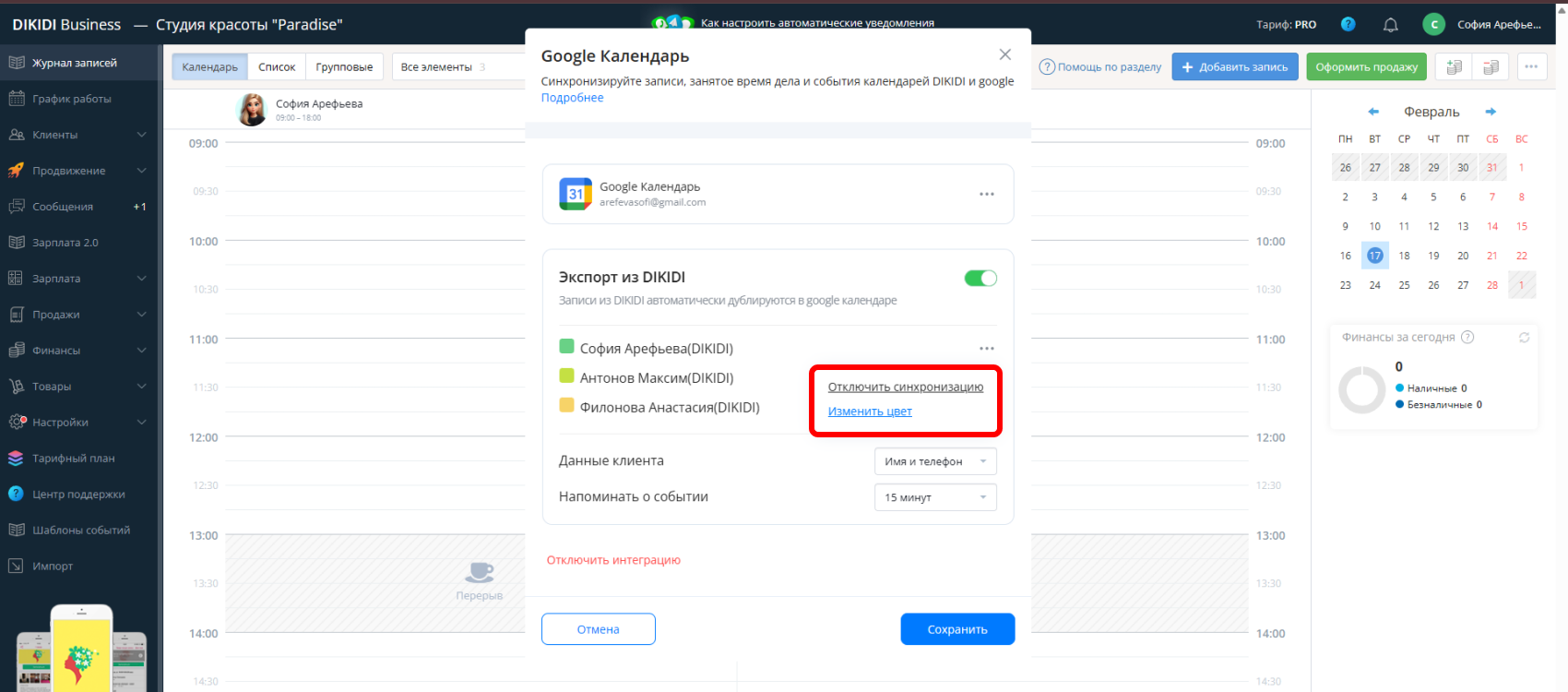Click the yellow Филонова Анастасия color swatch
The height and width of the screenshot is (692, 1568).
coord(566,405)
